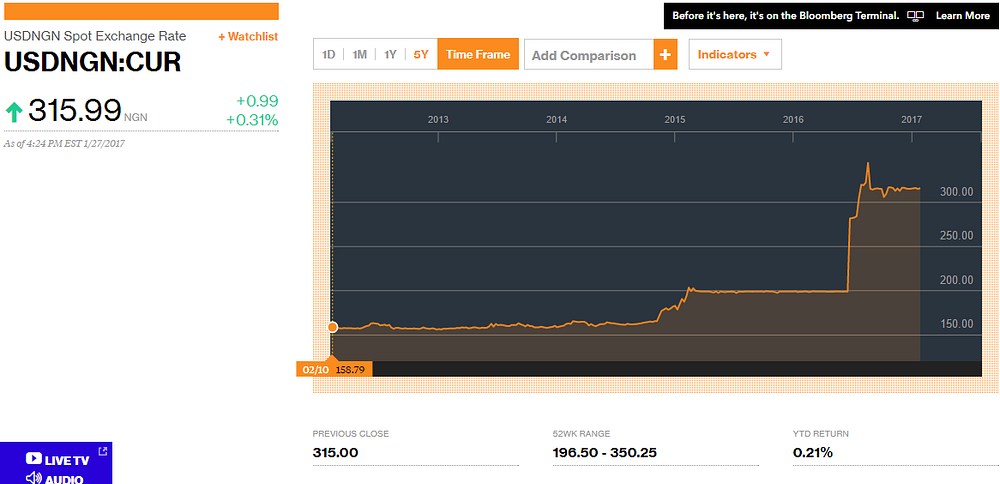This screenshot has height=484, width=1000.
Task: Add USDNGN to Watchlist
Action: pos(248,36)
